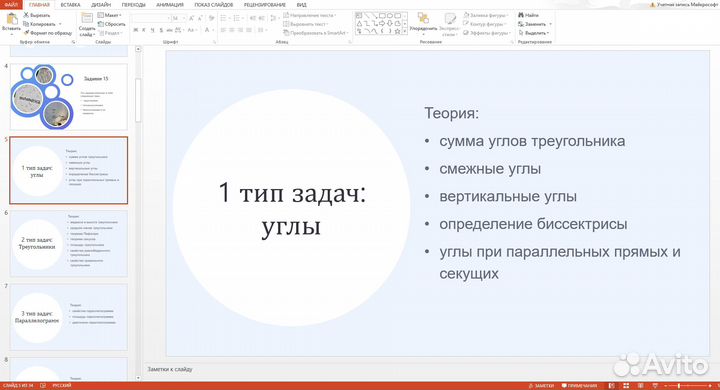The image size is (720, 390).
Task: Open Review (РЕЦЕНЗИРОВАНИЕ) tab
Action: click(265, 5)
